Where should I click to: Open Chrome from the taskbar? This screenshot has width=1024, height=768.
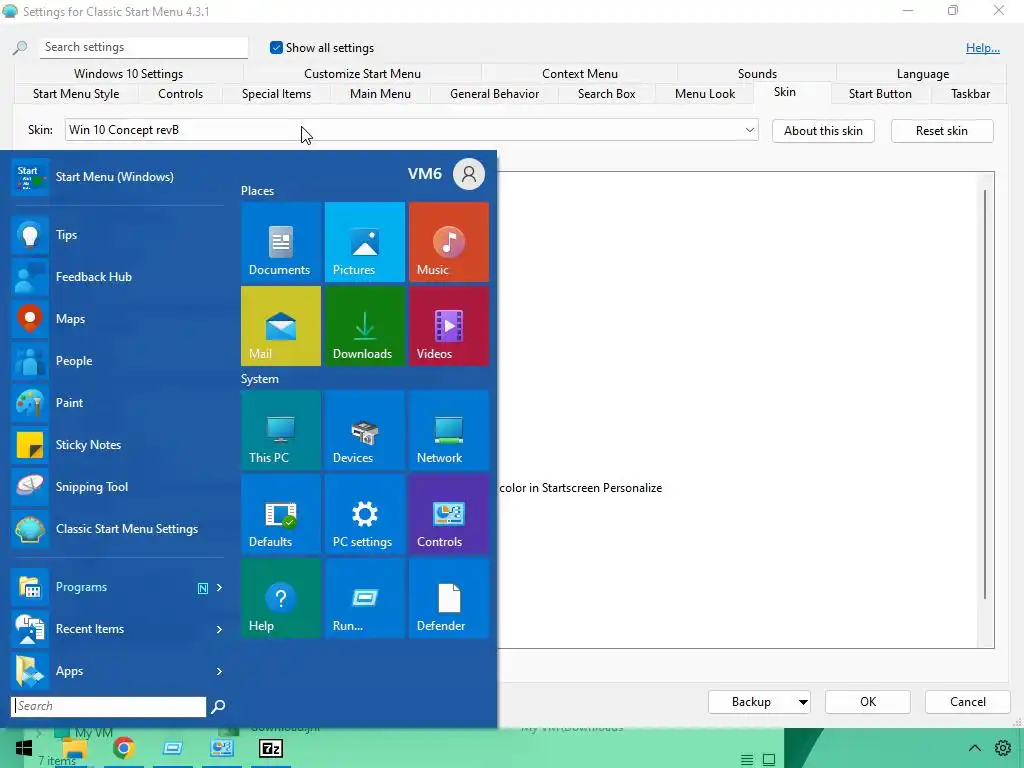coord(123,748)
